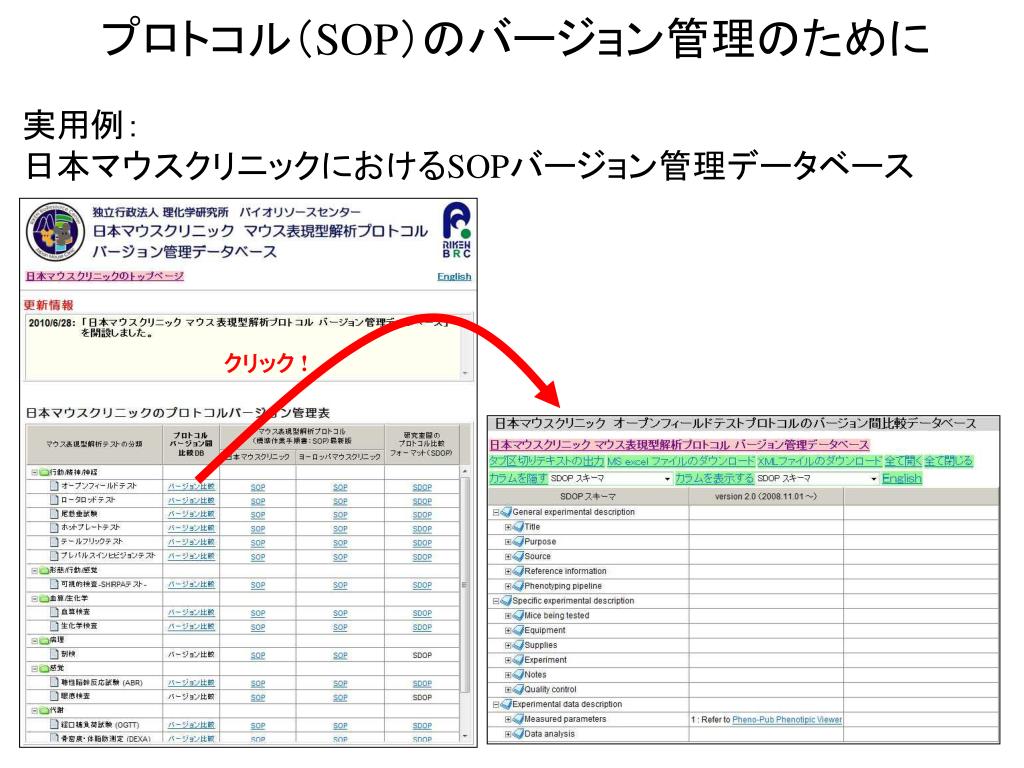1024x768 pixels.
Task: Collapse the 感覚 category
Action: click(x=35, y=668)
